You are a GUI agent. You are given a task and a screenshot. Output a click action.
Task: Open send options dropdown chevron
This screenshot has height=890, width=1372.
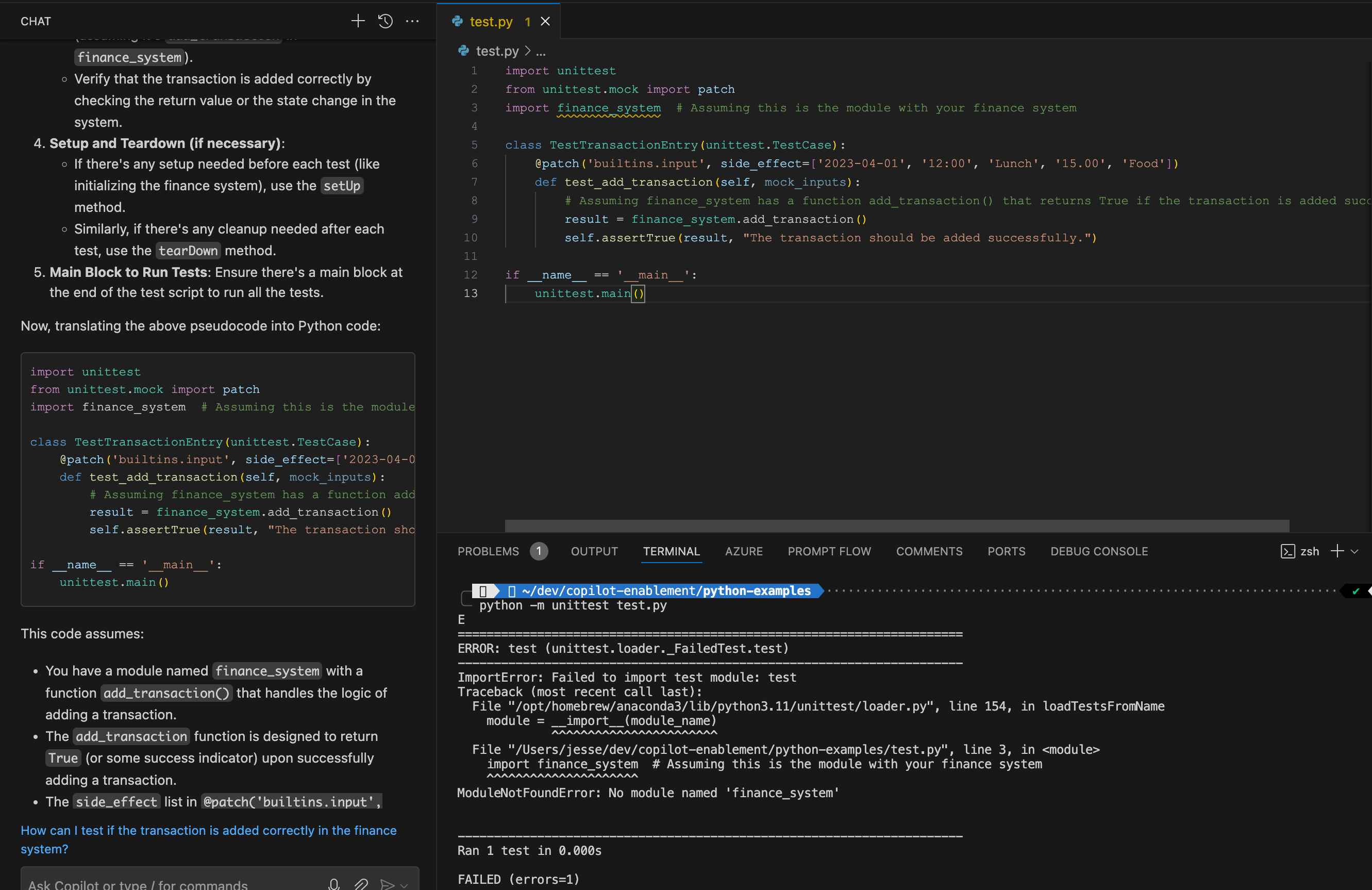[x=404, y=885]
